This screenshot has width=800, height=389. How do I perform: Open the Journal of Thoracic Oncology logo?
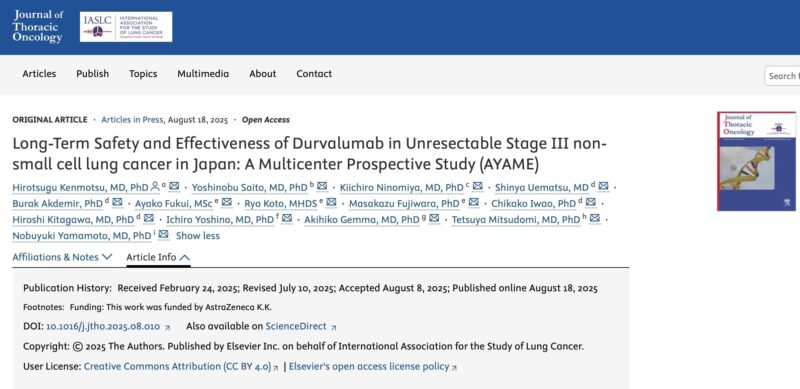(37, 26)
